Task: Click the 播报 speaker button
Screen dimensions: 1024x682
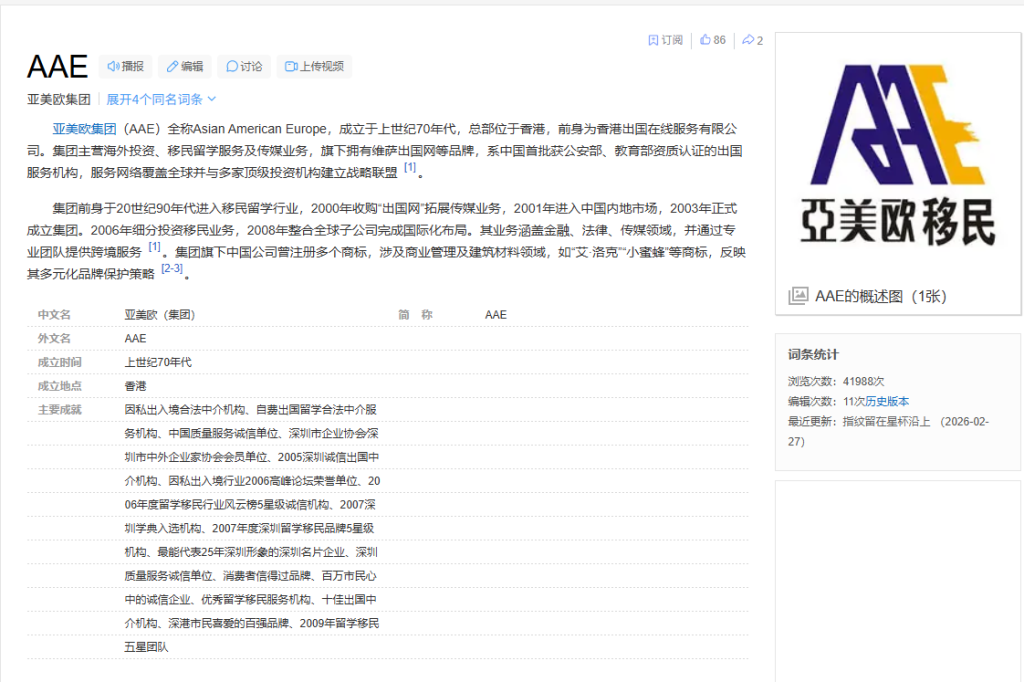Action: pyautogui.click(x=125, y=67)
